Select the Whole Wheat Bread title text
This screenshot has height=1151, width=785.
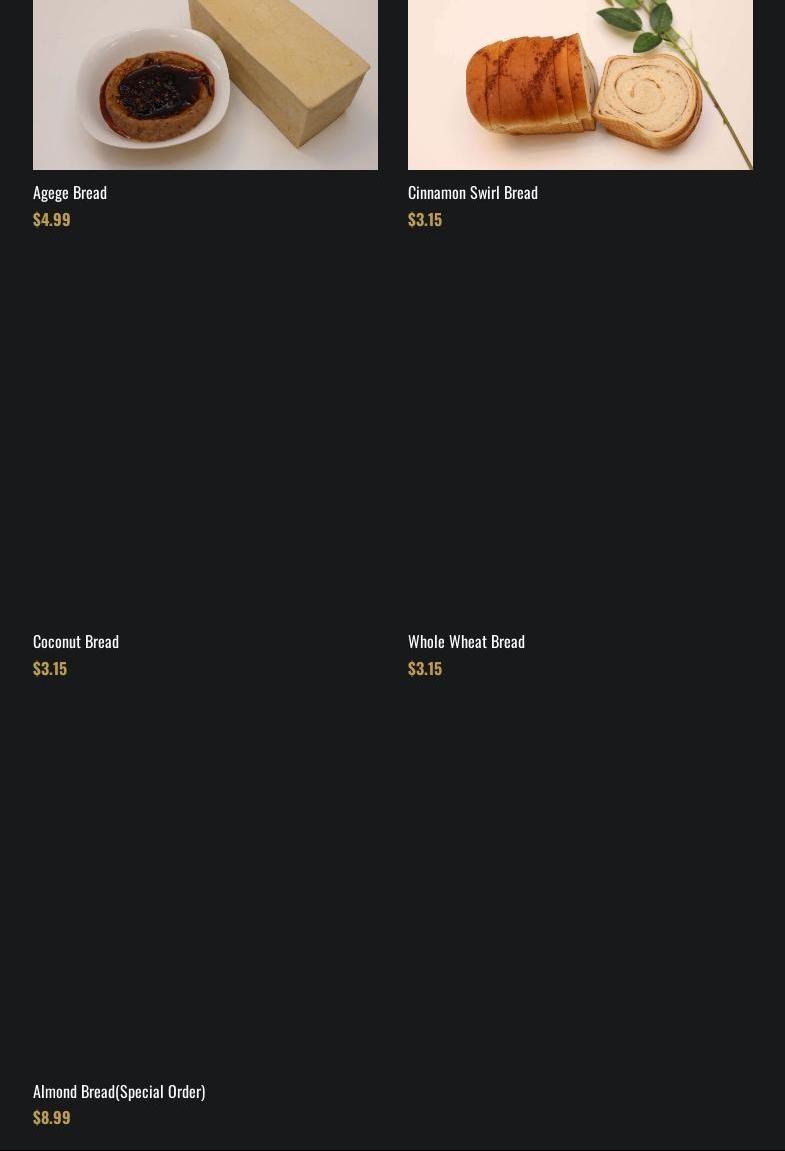tap(466, 641)
